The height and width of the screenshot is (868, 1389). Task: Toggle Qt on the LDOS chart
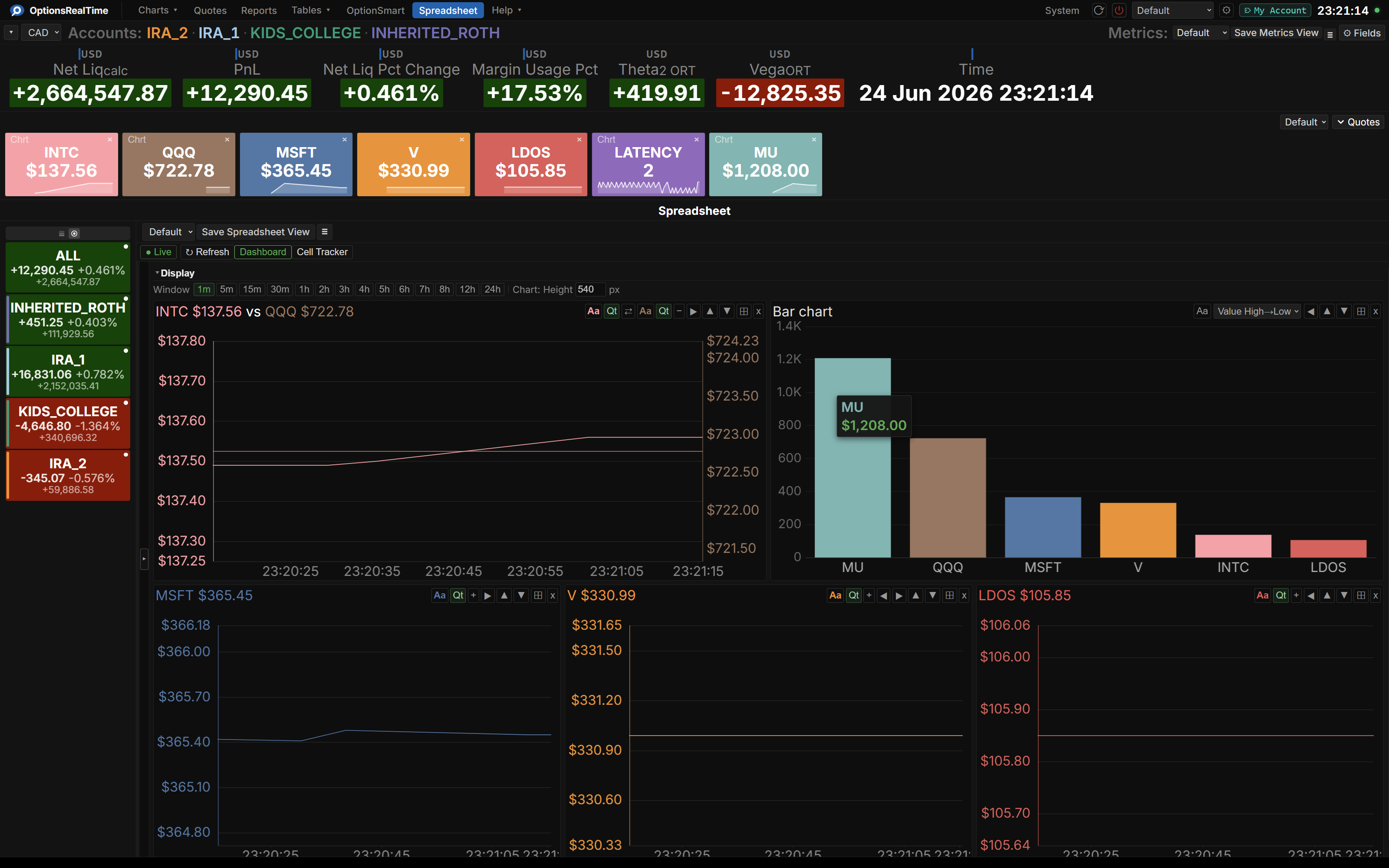point(1280,595)
